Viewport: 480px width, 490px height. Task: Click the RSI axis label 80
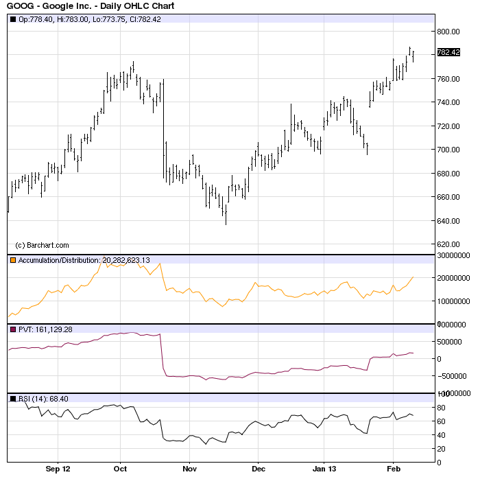[441, 408]
